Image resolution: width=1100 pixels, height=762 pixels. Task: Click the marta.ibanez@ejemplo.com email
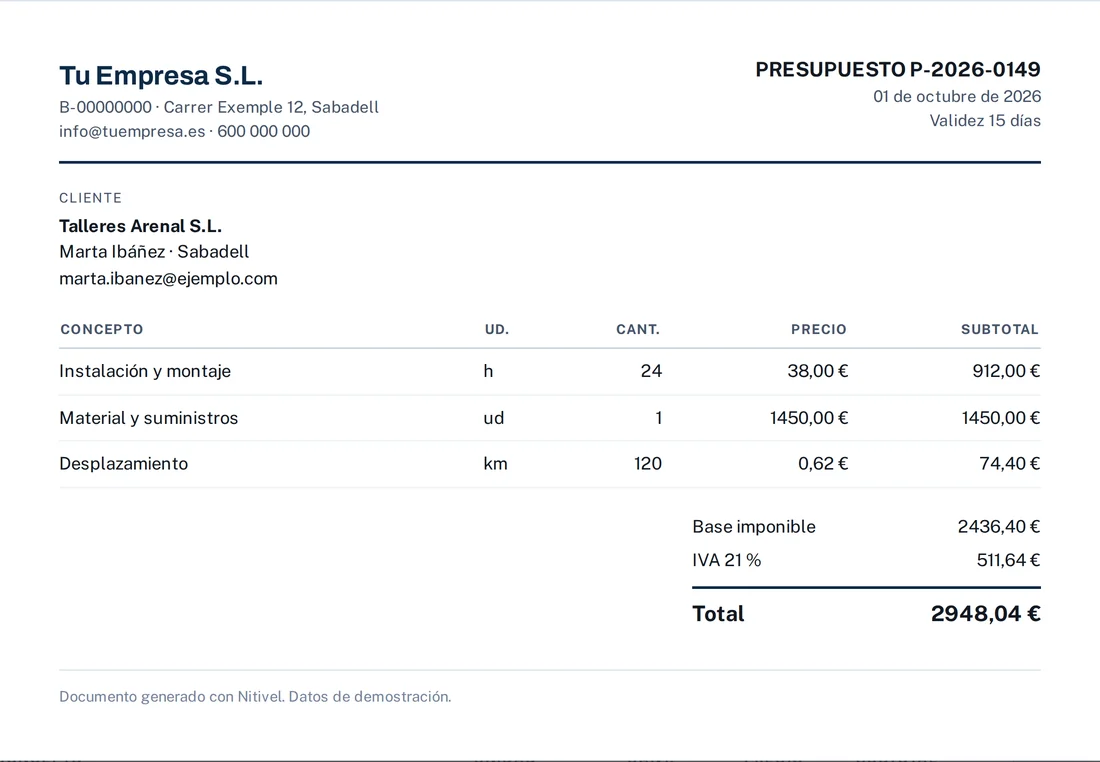point(168,279)
